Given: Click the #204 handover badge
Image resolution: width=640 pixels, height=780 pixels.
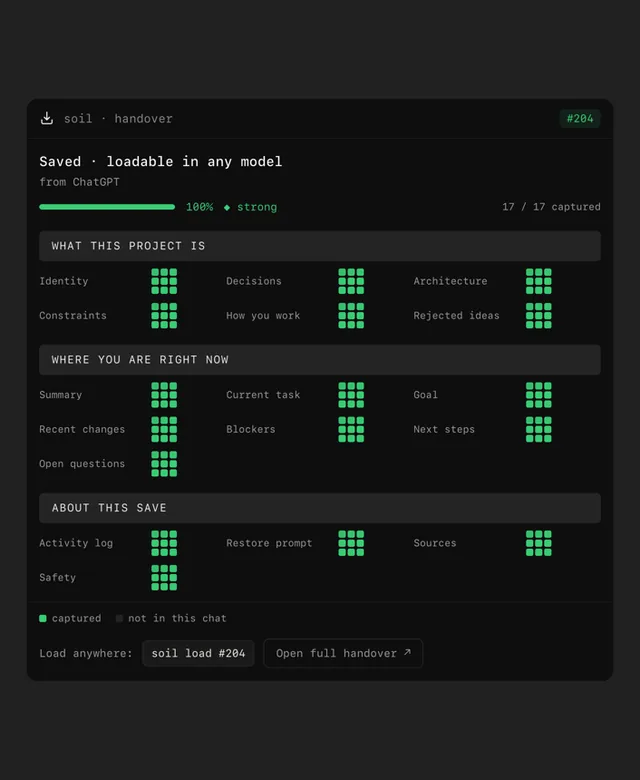Looking at the screenshot, I should (580, 118).
